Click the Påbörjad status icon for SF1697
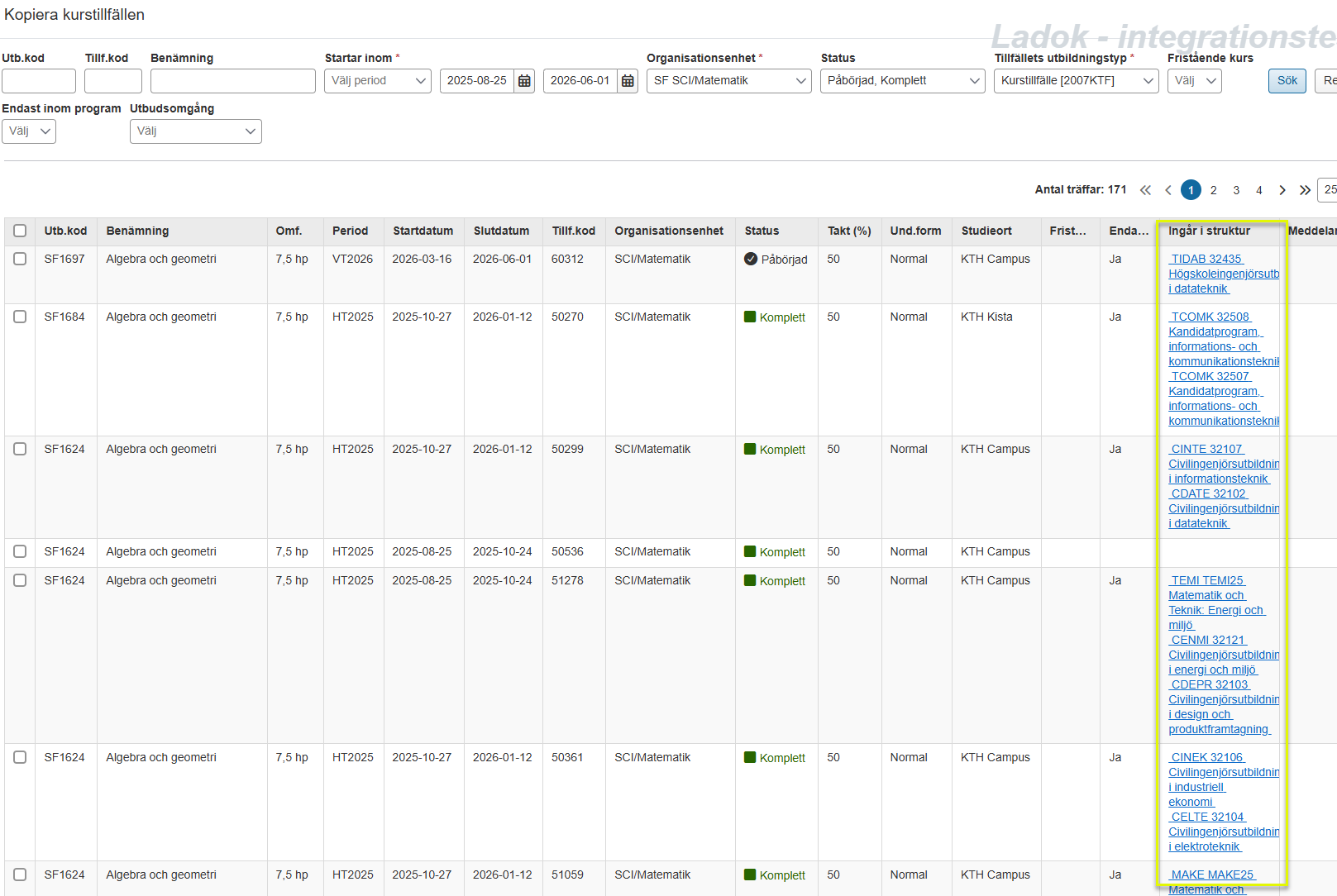Viewport: 1337px width, 896px height. pos(751,260)
